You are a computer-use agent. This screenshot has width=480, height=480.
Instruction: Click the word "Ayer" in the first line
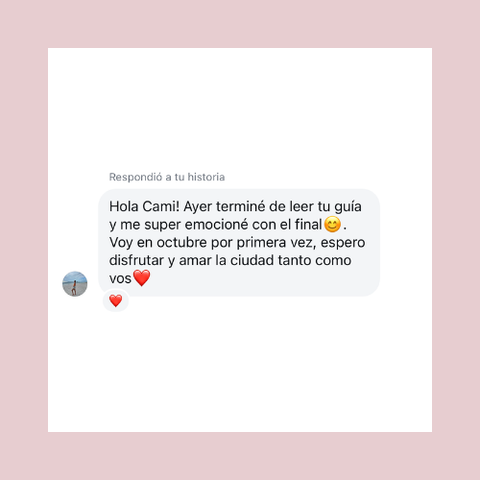(198, 207)
